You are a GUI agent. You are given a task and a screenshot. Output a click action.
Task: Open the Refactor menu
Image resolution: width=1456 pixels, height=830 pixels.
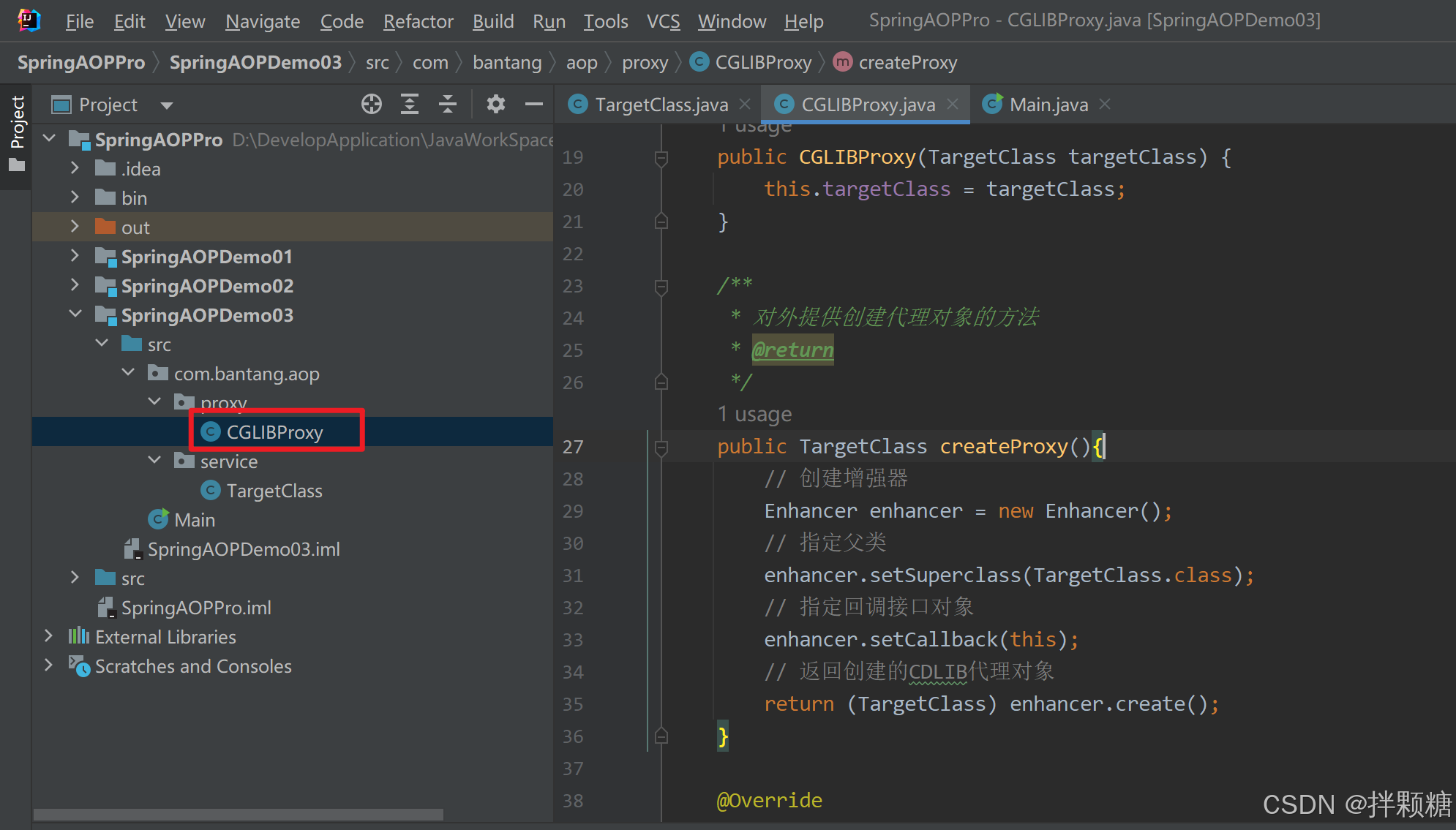point(418,21)
